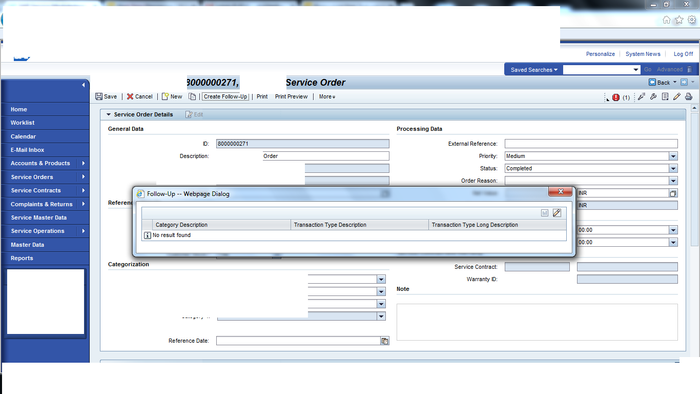Expand the Complaints & Returns submenu arrow
The image size is (700, 394).
coord(83,204)
